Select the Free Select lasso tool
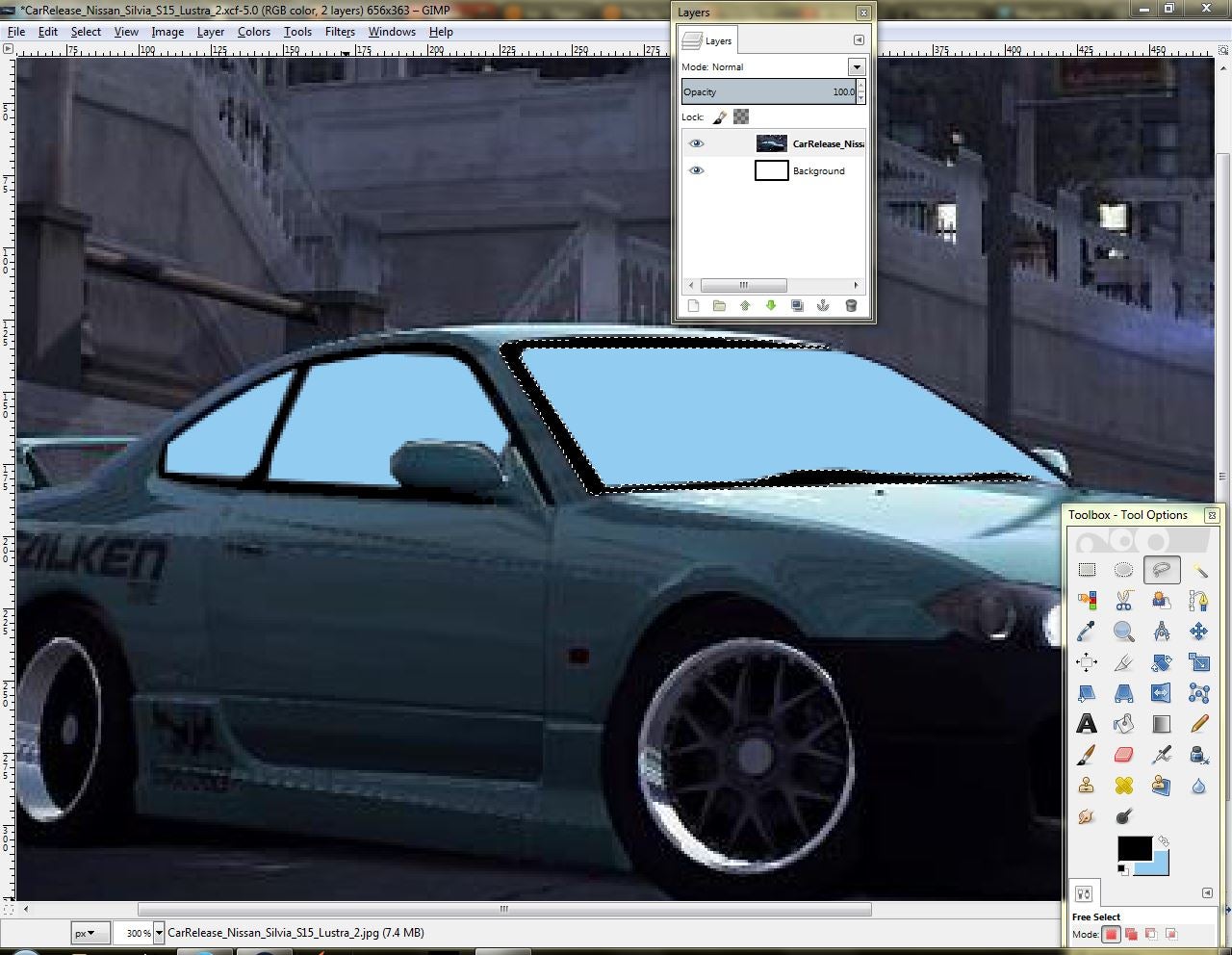This screenshot has height=955, width=1232. pos(1162,570)
